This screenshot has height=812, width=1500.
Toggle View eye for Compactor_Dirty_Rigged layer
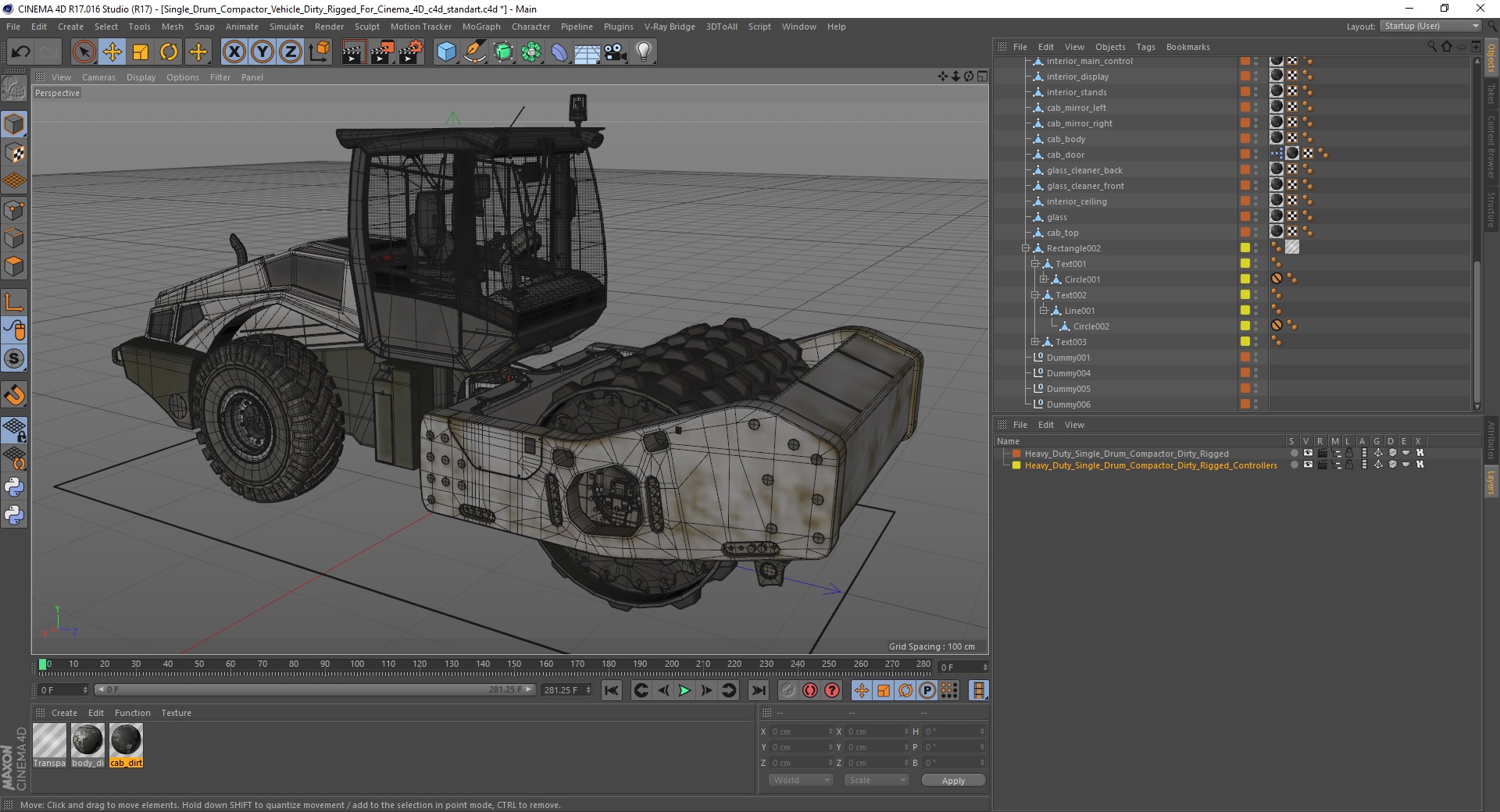pos(1308,453)
